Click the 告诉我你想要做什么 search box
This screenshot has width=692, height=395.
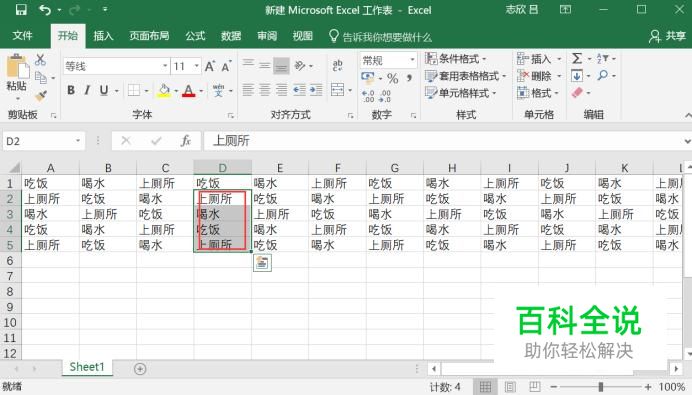[x=380, y=36]
